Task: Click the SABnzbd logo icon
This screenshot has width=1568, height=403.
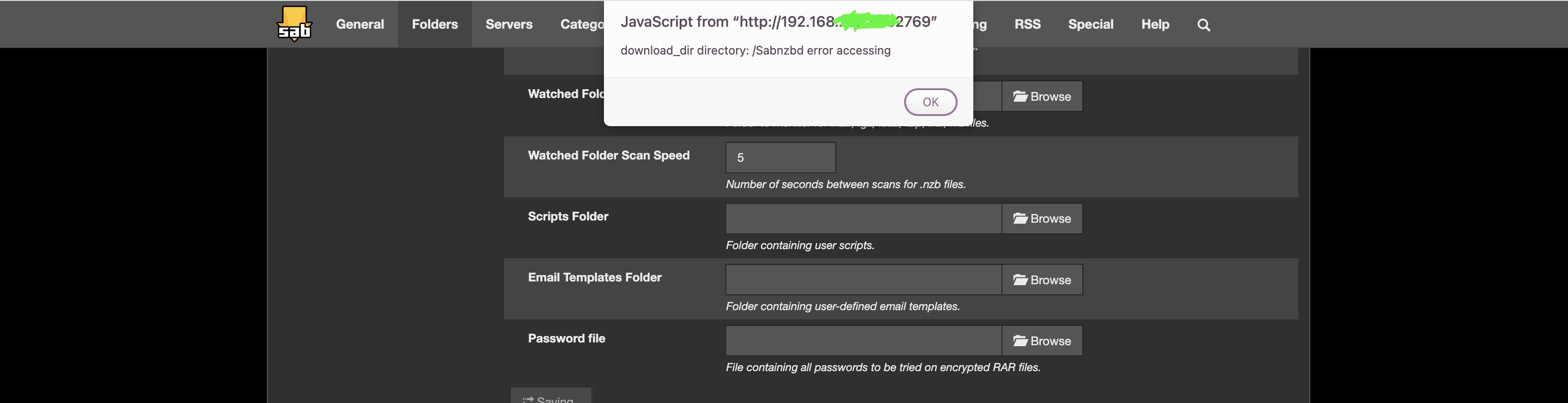Action: (295, 24)
